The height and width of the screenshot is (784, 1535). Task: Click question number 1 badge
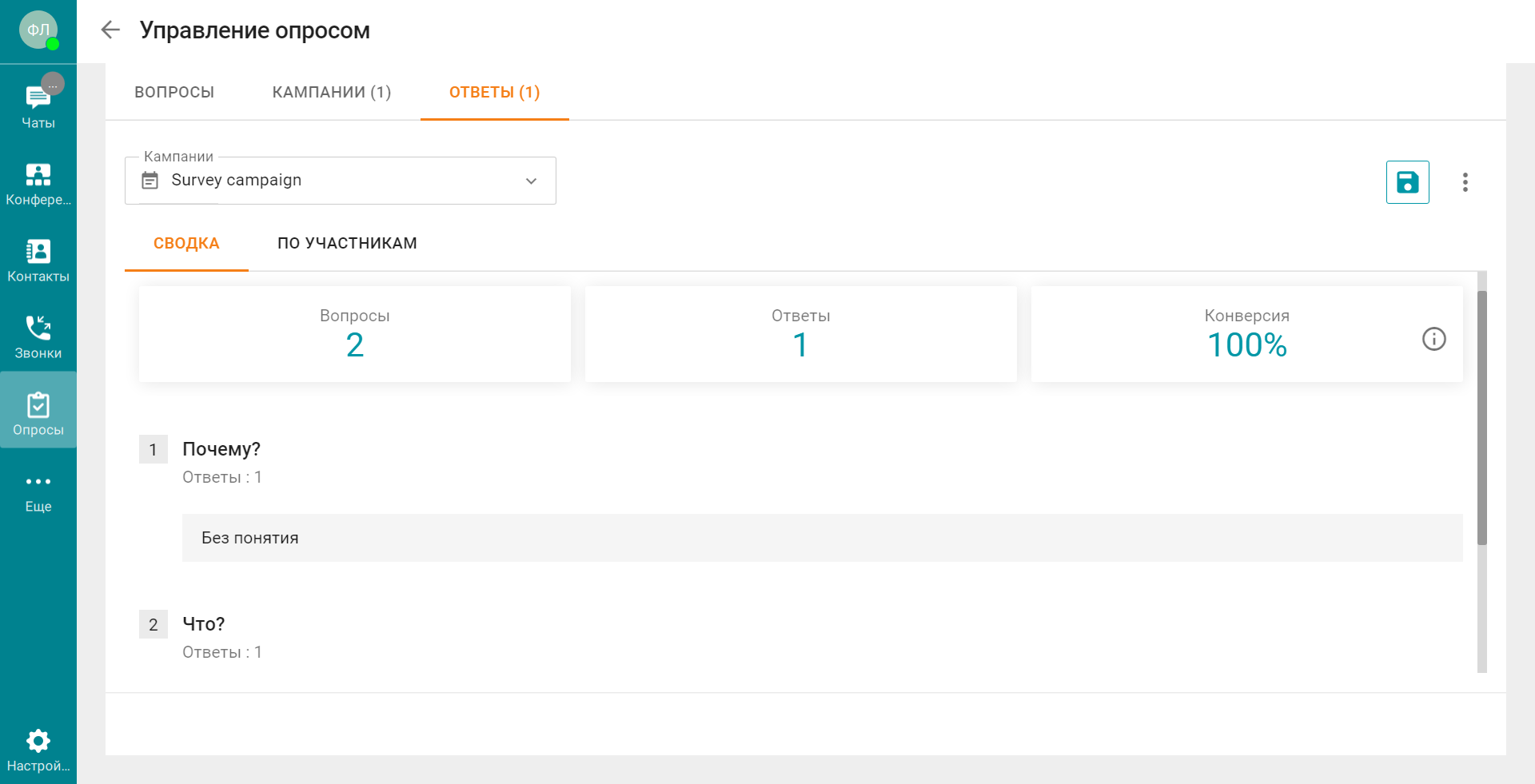click(x=153, y=449)
